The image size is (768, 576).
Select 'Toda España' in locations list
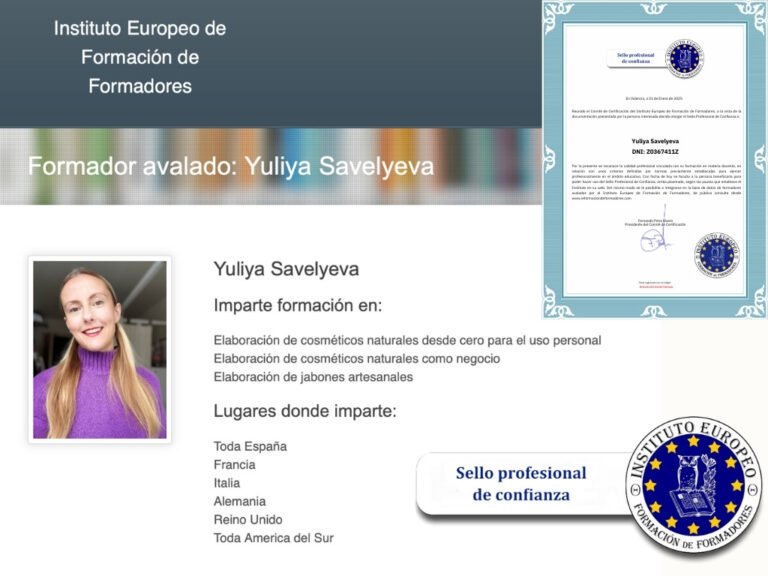[250, 446]
